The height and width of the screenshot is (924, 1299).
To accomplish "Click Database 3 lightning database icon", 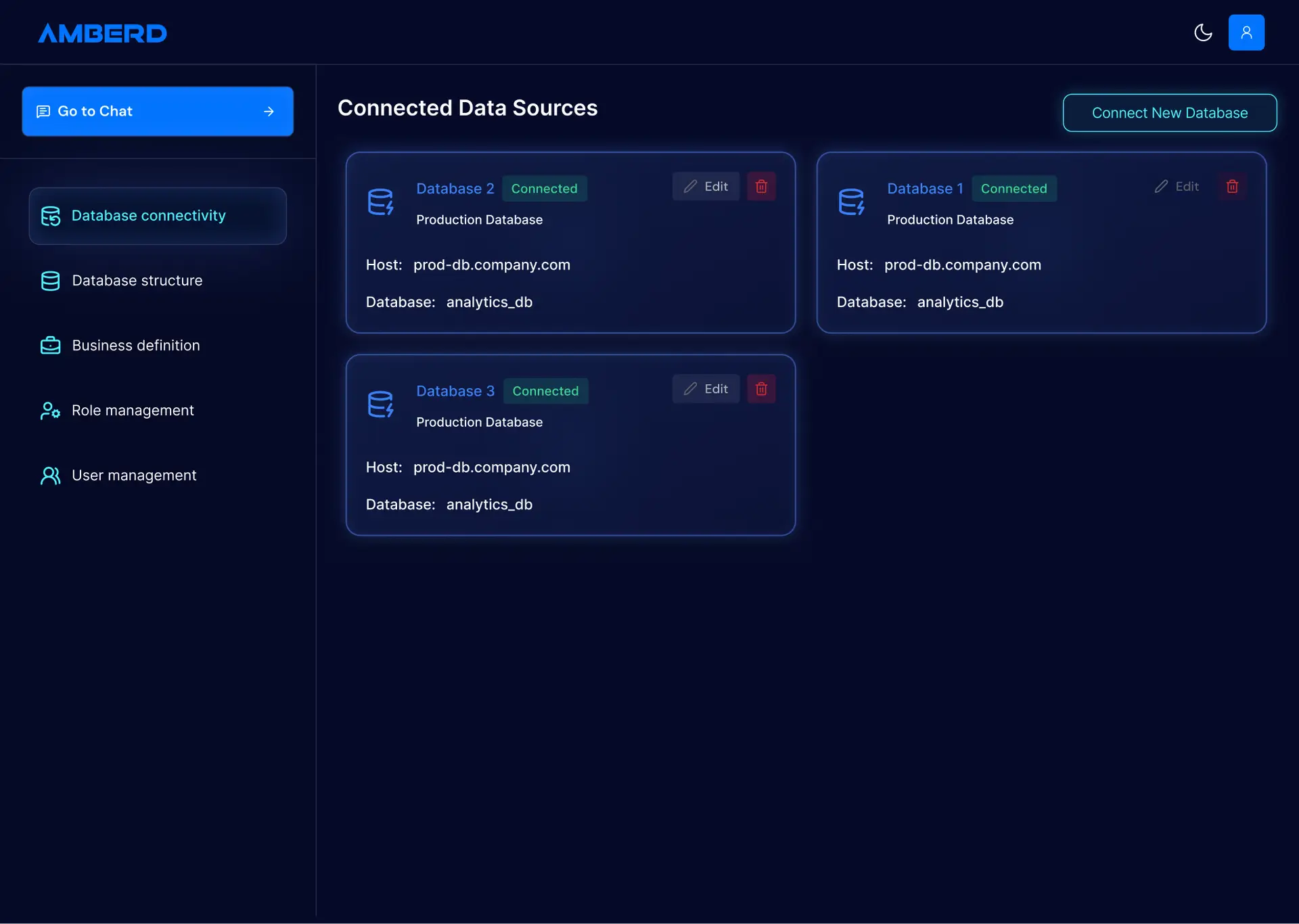I will coord(380,404).
